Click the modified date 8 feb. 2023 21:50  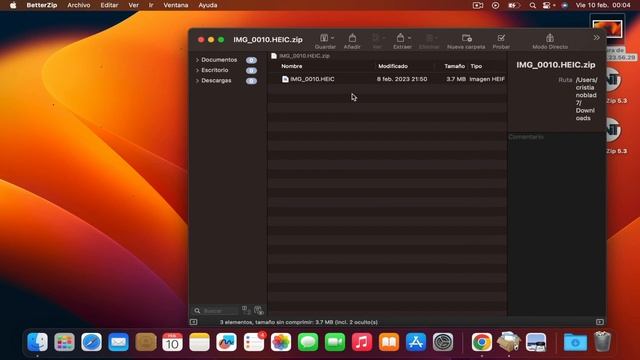(x=402, y=79)
